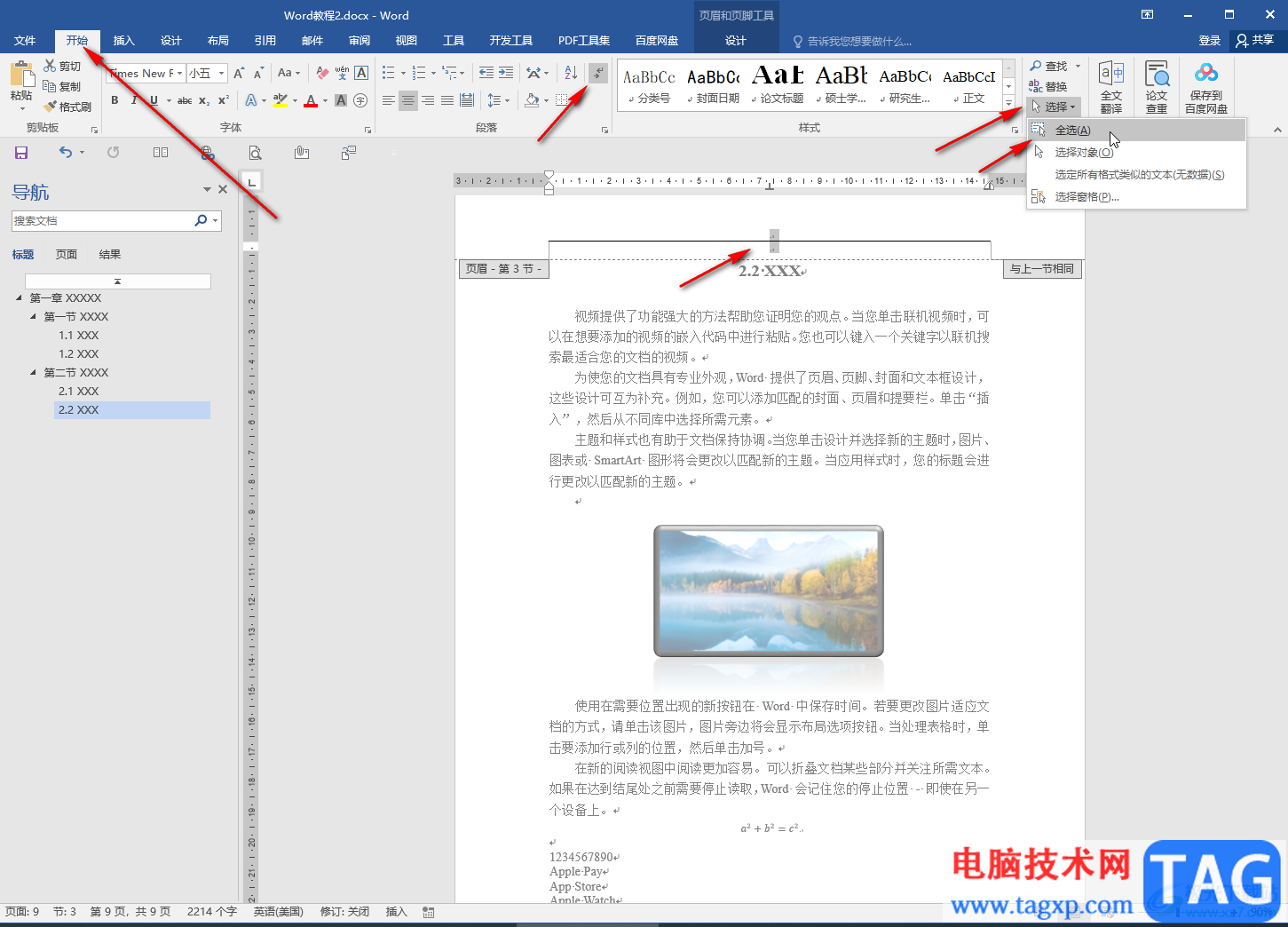Increase font size with grow icon

(x=239, y=73)
